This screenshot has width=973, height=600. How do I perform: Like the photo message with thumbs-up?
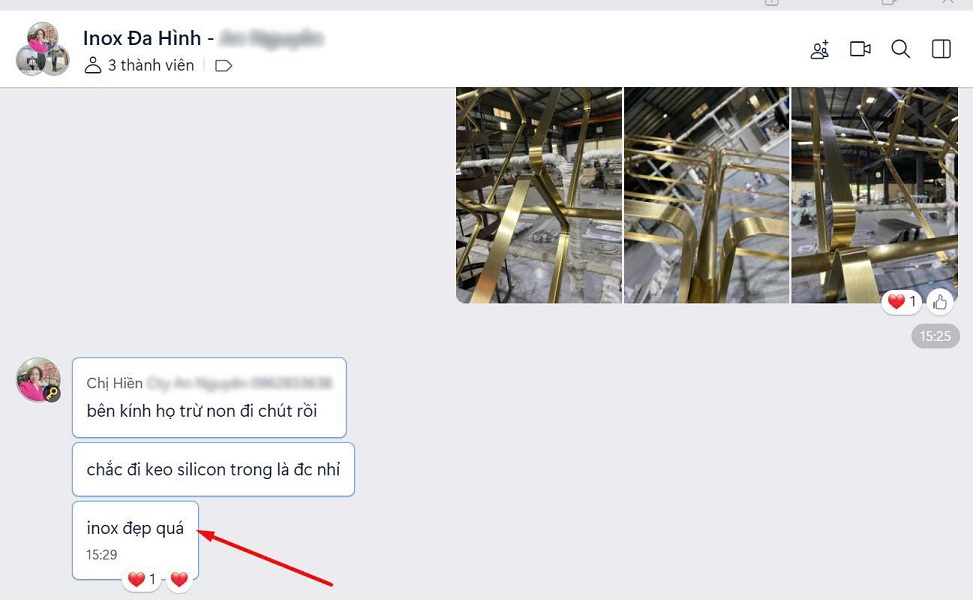tap(940, 302)
